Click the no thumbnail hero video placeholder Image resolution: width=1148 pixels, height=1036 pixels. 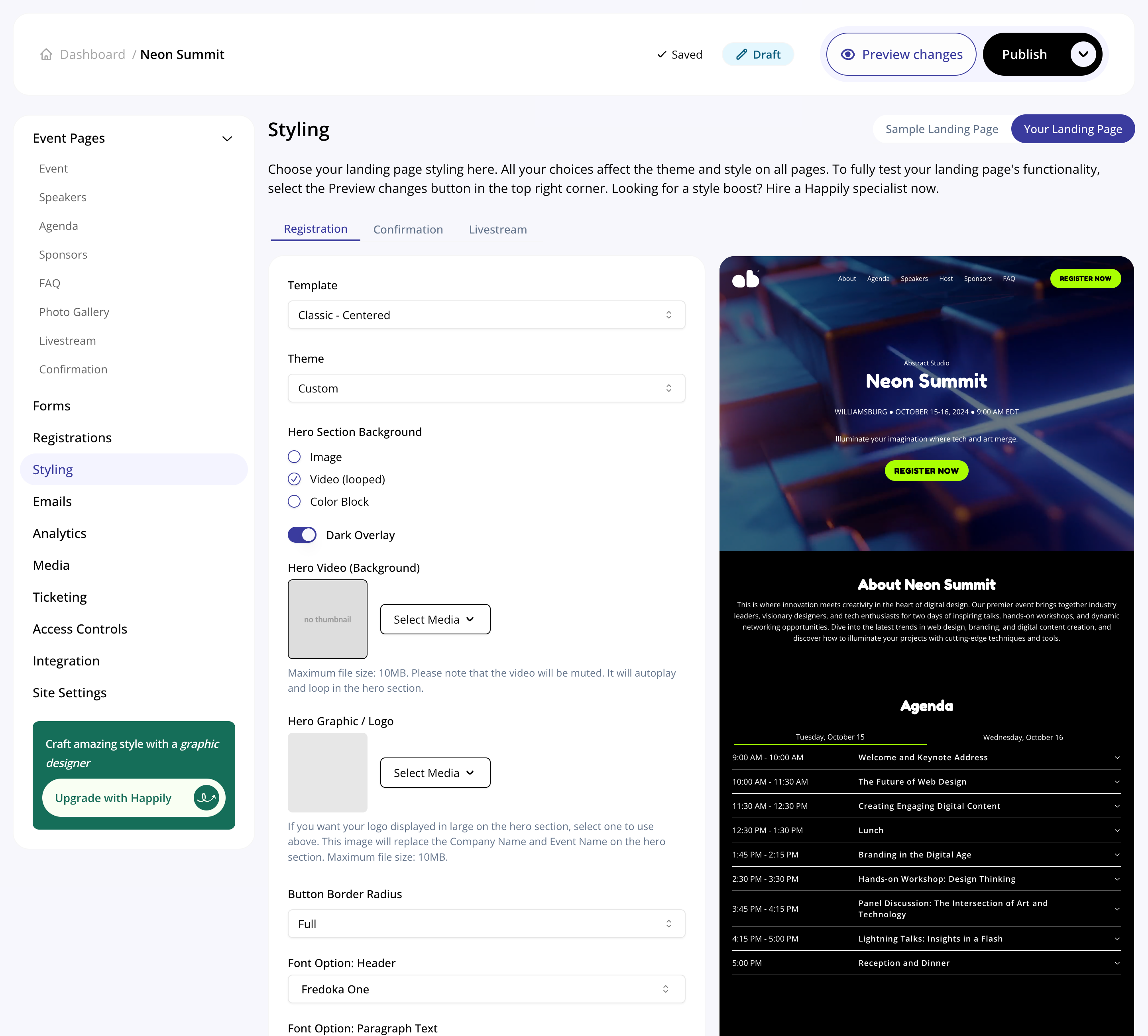tap(327, 619)
